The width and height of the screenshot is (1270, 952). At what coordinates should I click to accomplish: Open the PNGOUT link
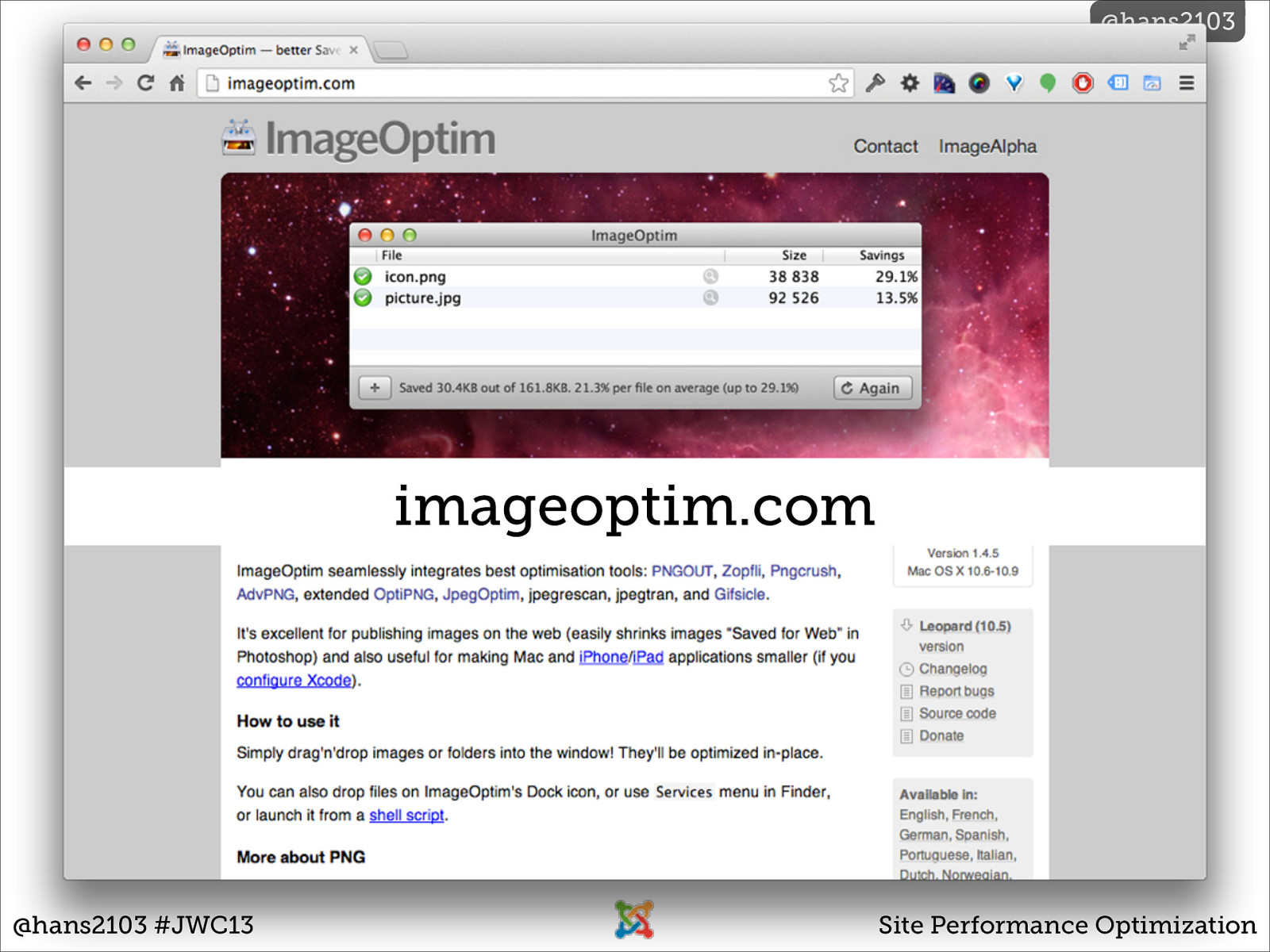click(x=682, y=571)
